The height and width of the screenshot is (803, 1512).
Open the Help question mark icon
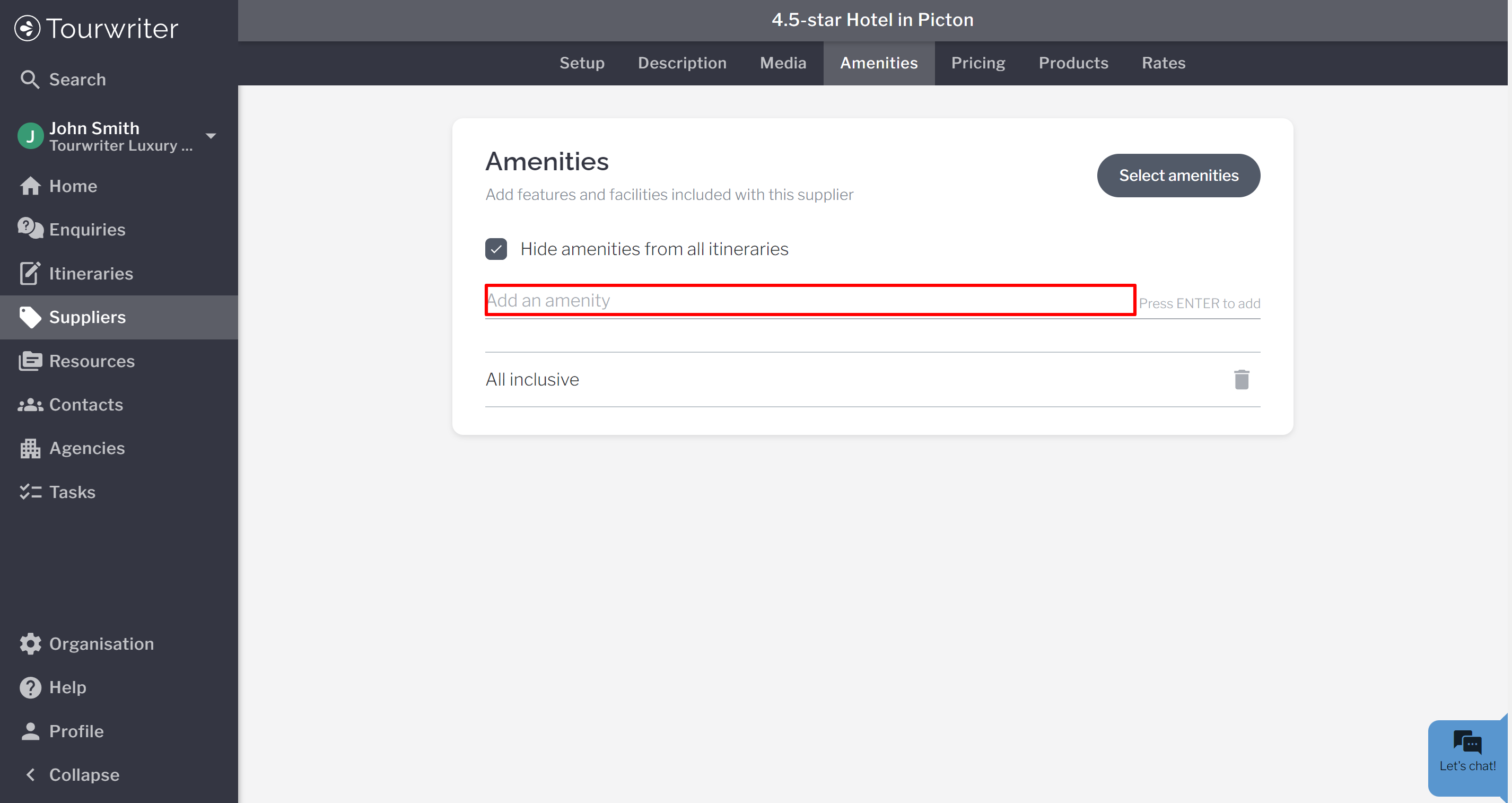click(30, 687)
